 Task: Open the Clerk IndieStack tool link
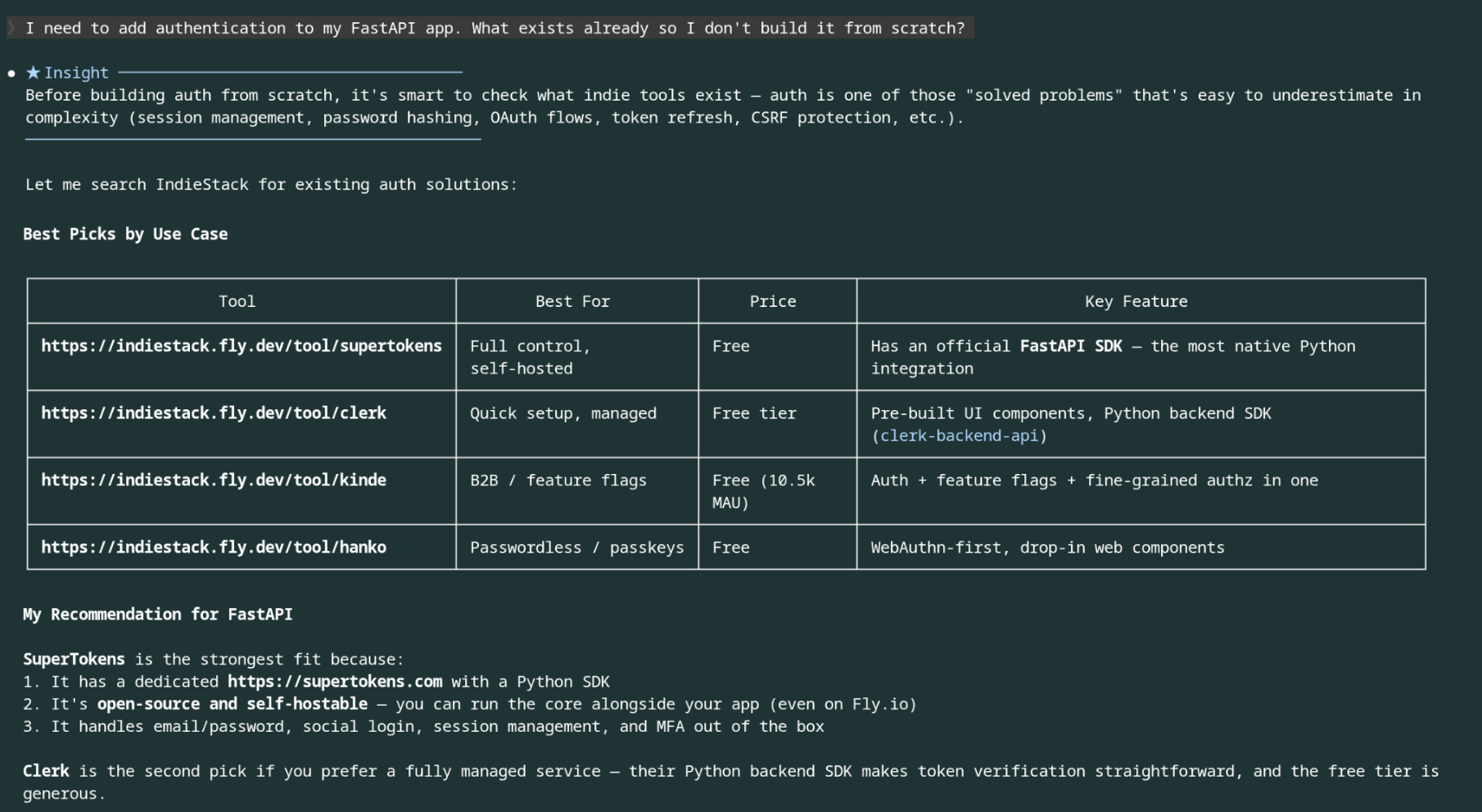[x=213, y=413]
